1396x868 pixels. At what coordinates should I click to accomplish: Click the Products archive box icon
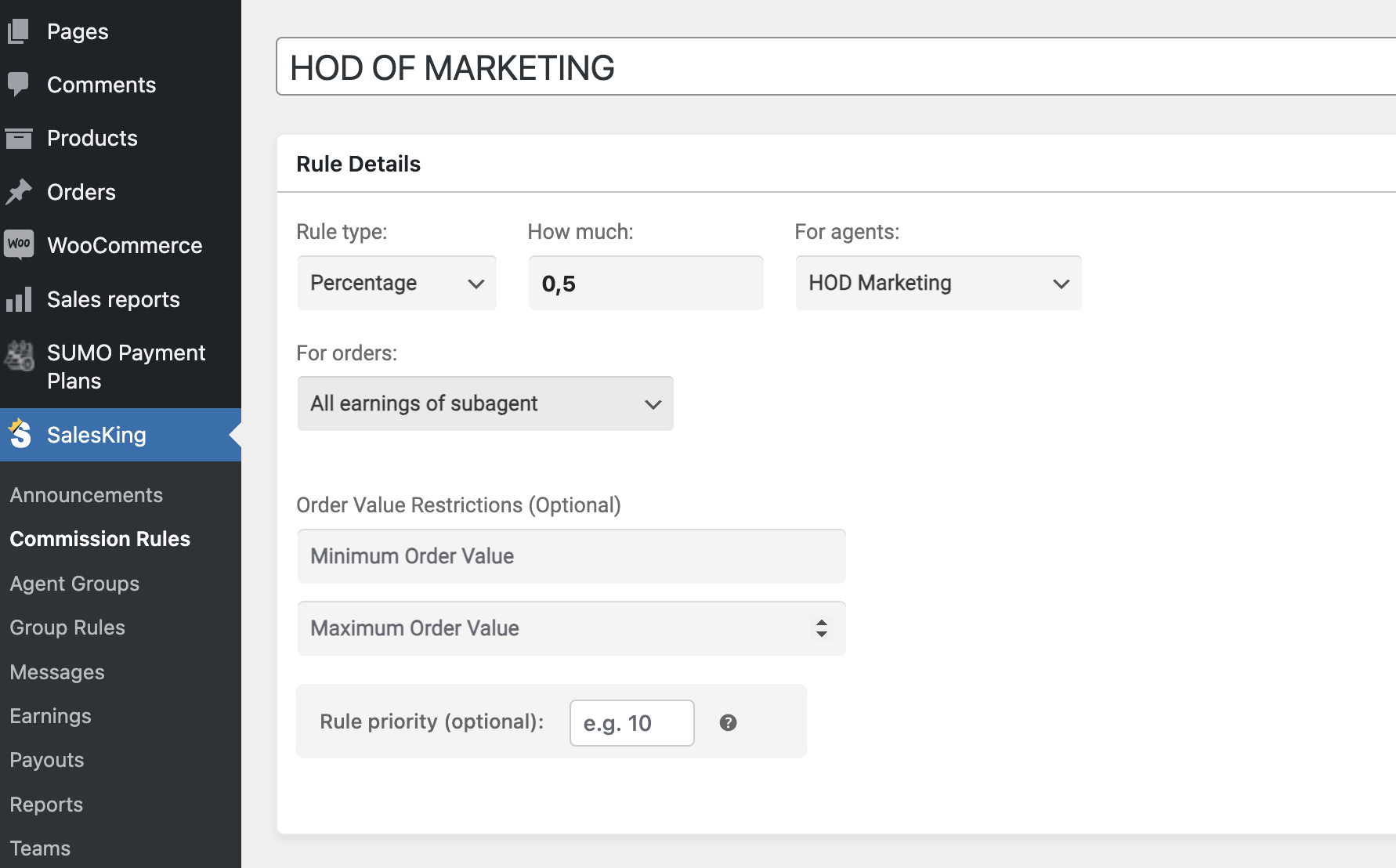pos(18,139)
